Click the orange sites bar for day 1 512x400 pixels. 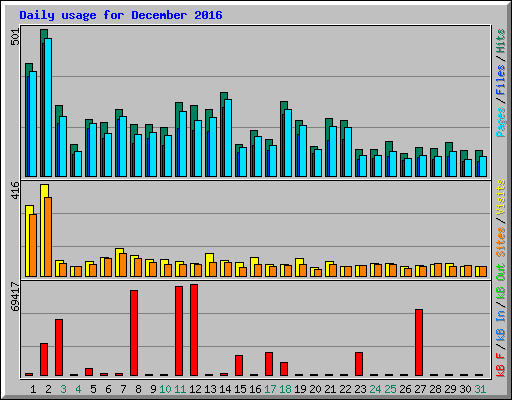33,245
